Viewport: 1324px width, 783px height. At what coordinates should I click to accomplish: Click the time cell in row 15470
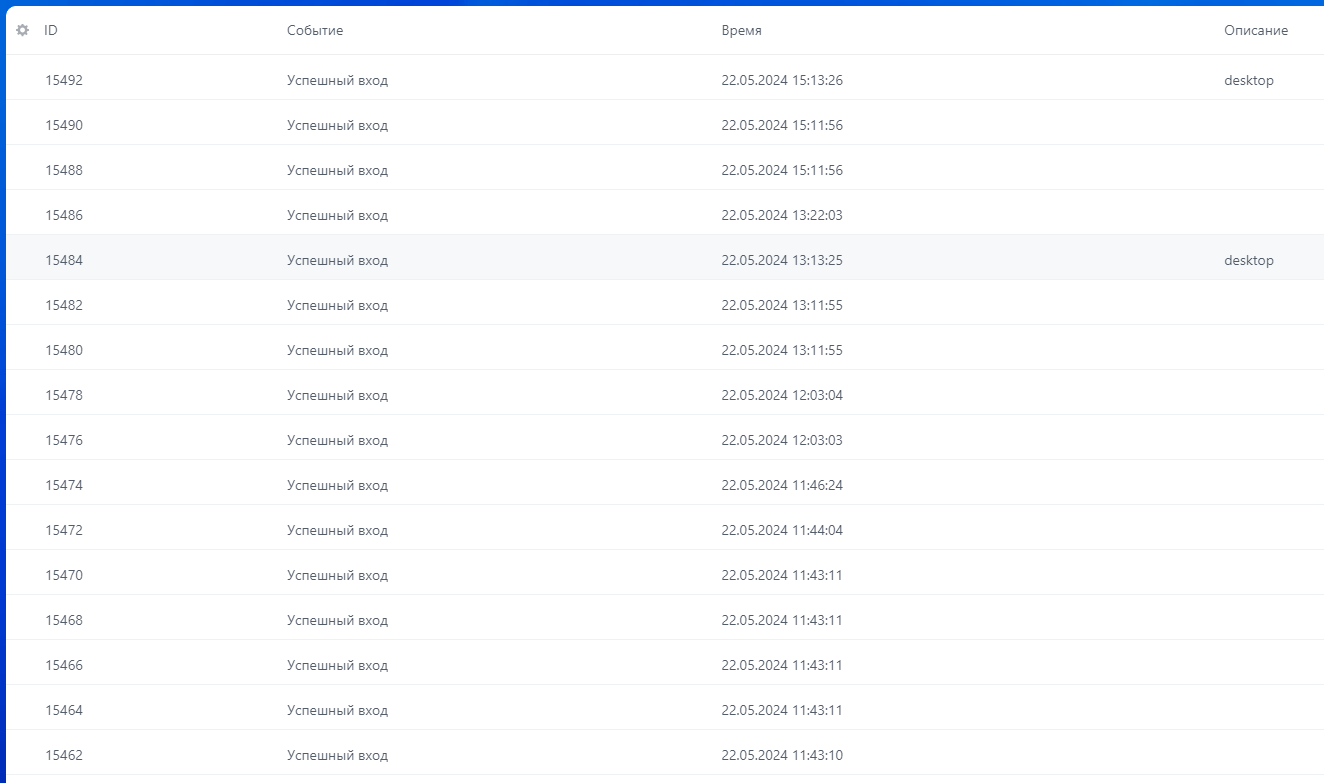[x=782, y=575]
